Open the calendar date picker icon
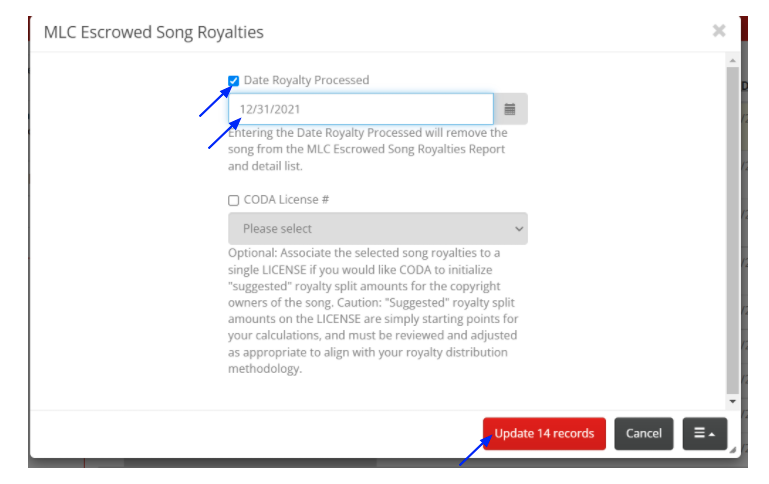Image resolution: width=769 pixels, height=484 pixels. (x=510, y=109)
